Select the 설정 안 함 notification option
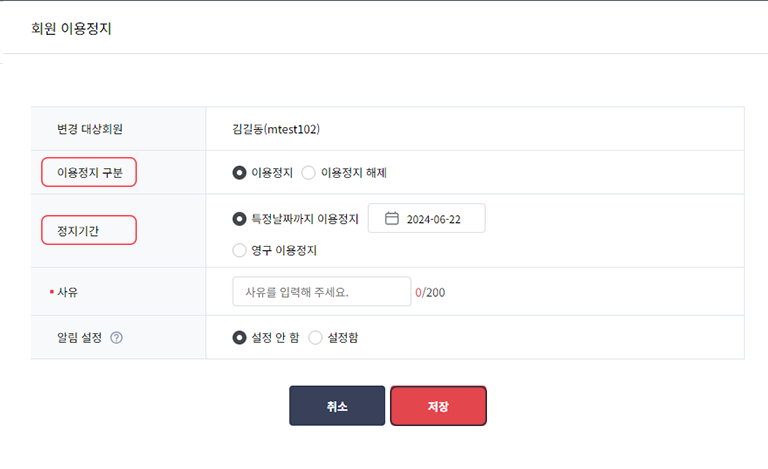Screen dimensions: 768x469 [239, 338]
